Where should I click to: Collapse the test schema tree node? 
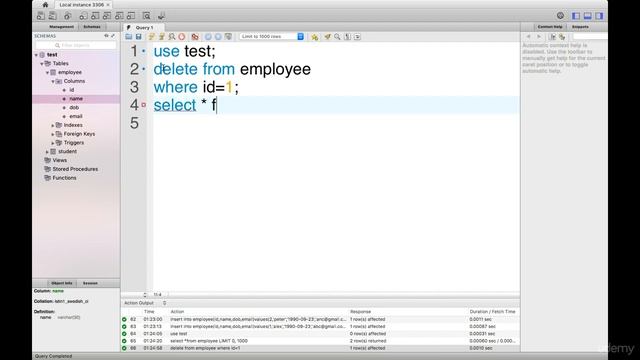36,55
